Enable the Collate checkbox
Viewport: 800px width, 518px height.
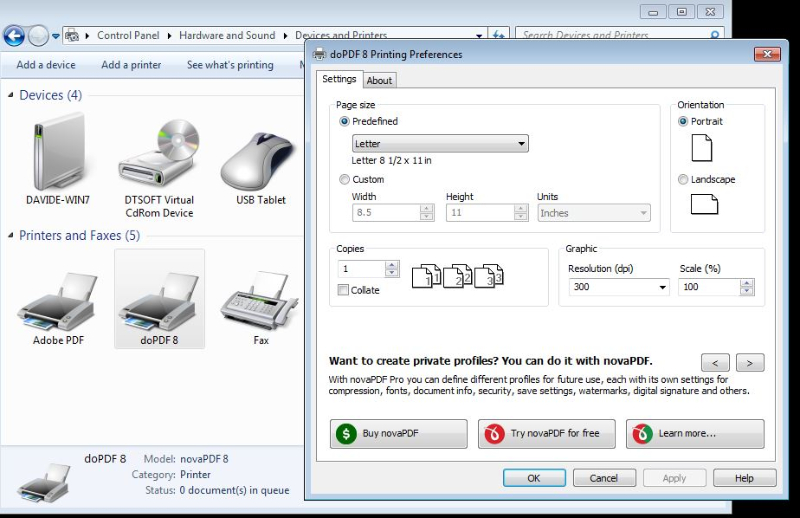tap(344, 290)
